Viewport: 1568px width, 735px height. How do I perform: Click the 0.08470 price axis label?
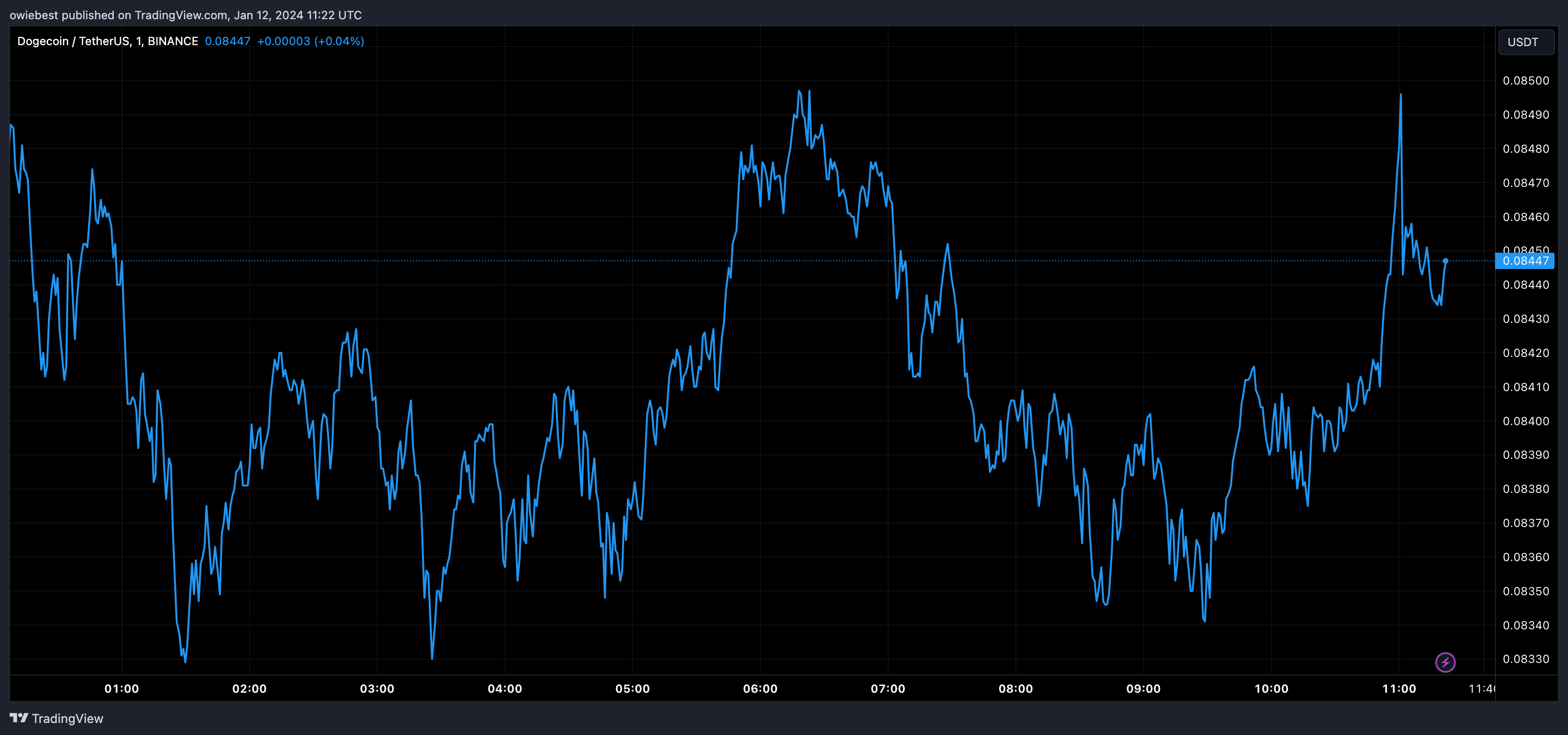pyautogui.click(x=1526, y=183)
